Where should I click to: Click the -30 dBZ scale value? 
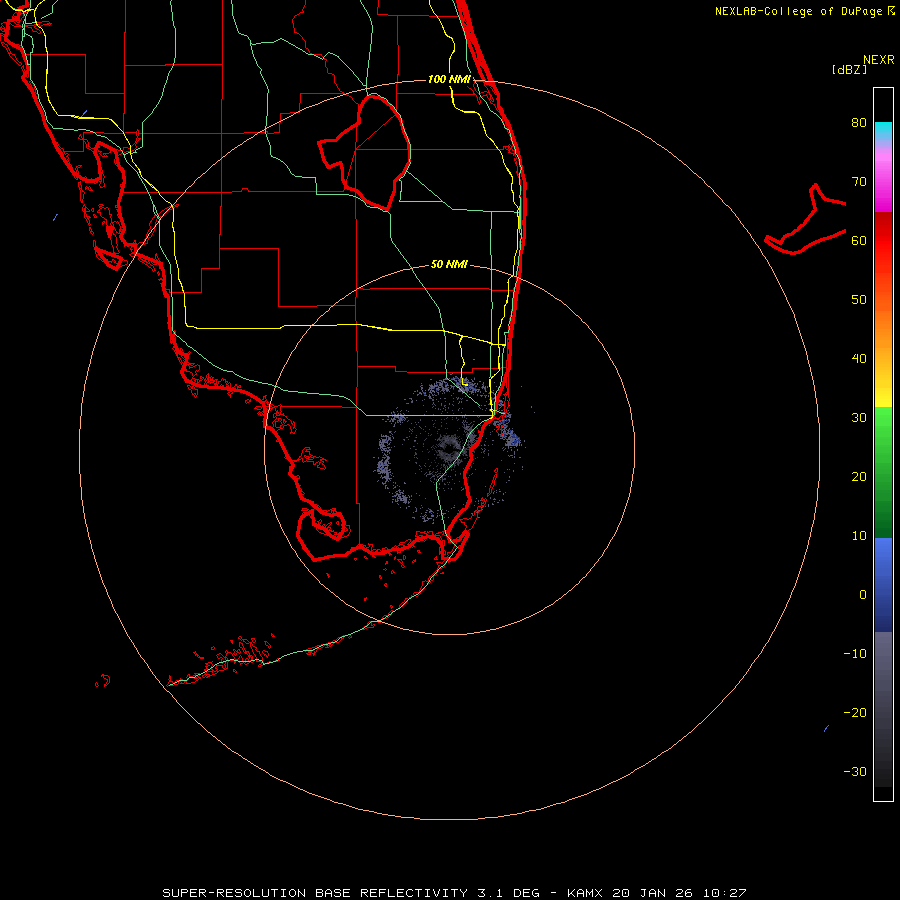click(855, 772)
